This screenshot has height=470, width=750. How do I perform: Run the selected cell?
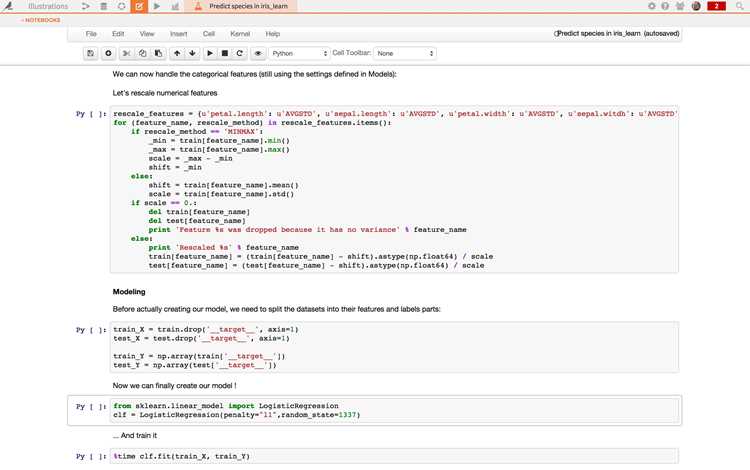click(x=210, y=53)
